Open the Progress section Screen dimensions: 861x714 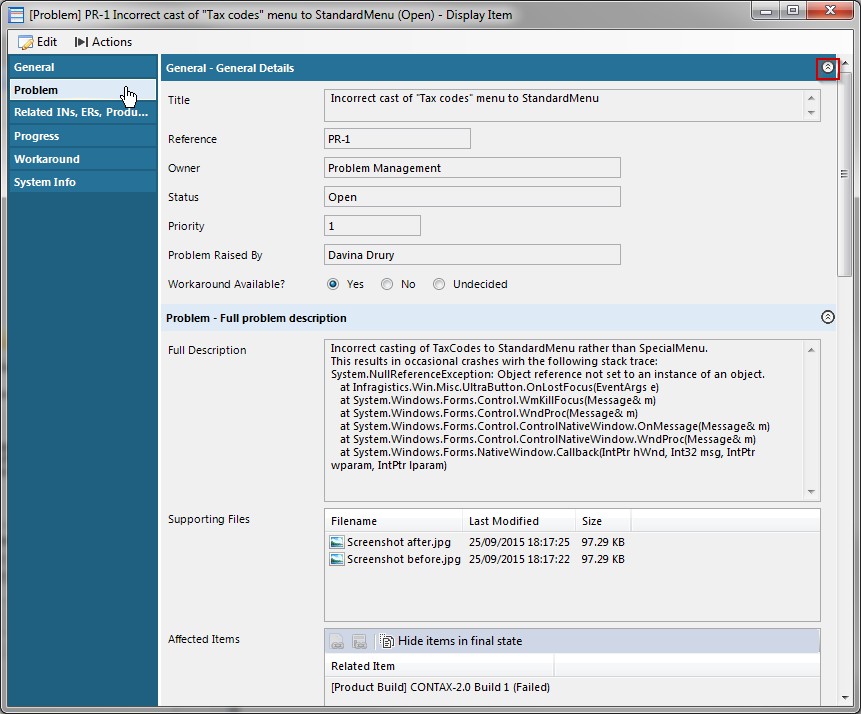pos(83,136)
